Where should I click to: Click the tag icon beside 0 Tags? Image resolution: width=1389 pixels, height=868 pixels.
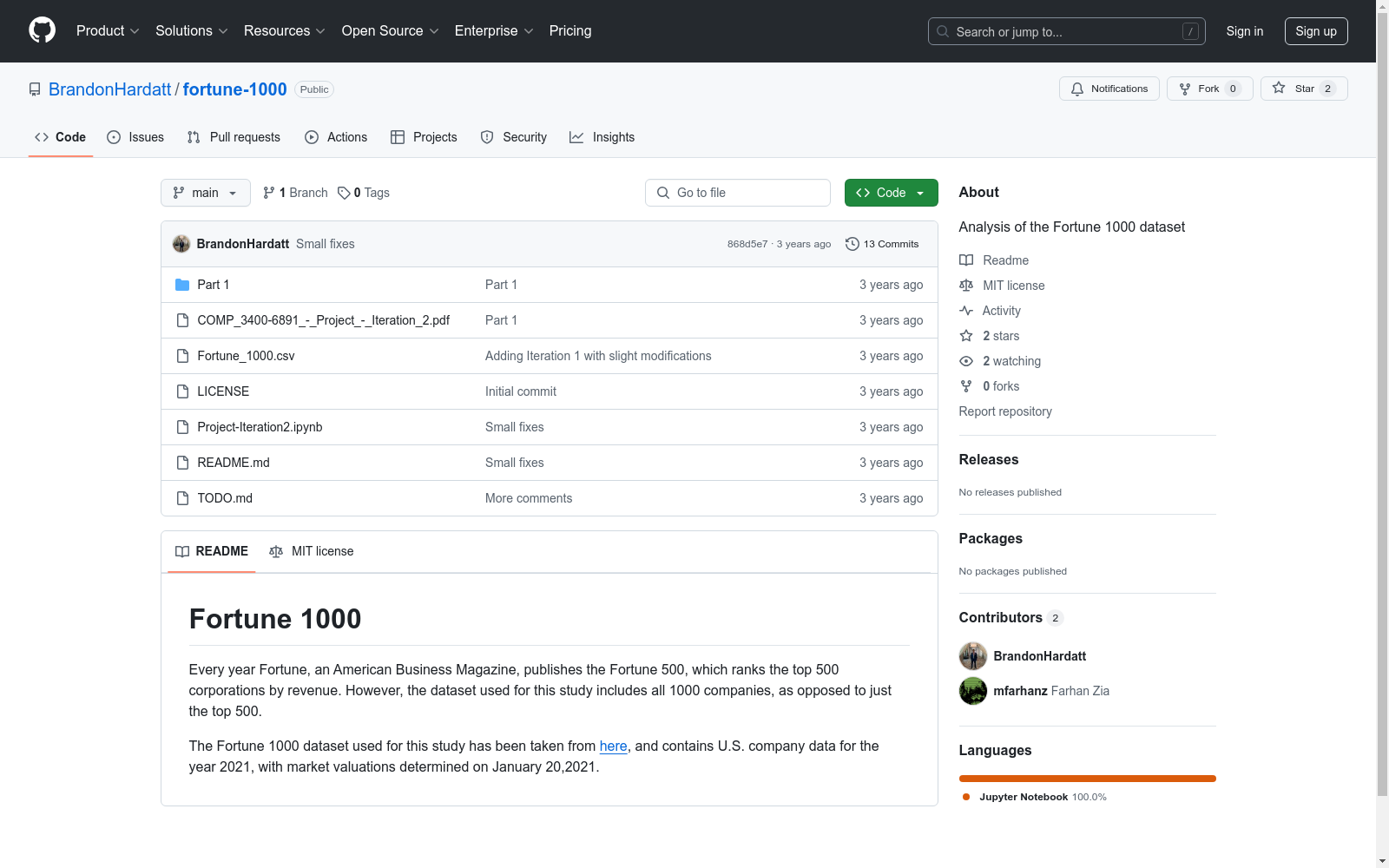pos(344,193)
